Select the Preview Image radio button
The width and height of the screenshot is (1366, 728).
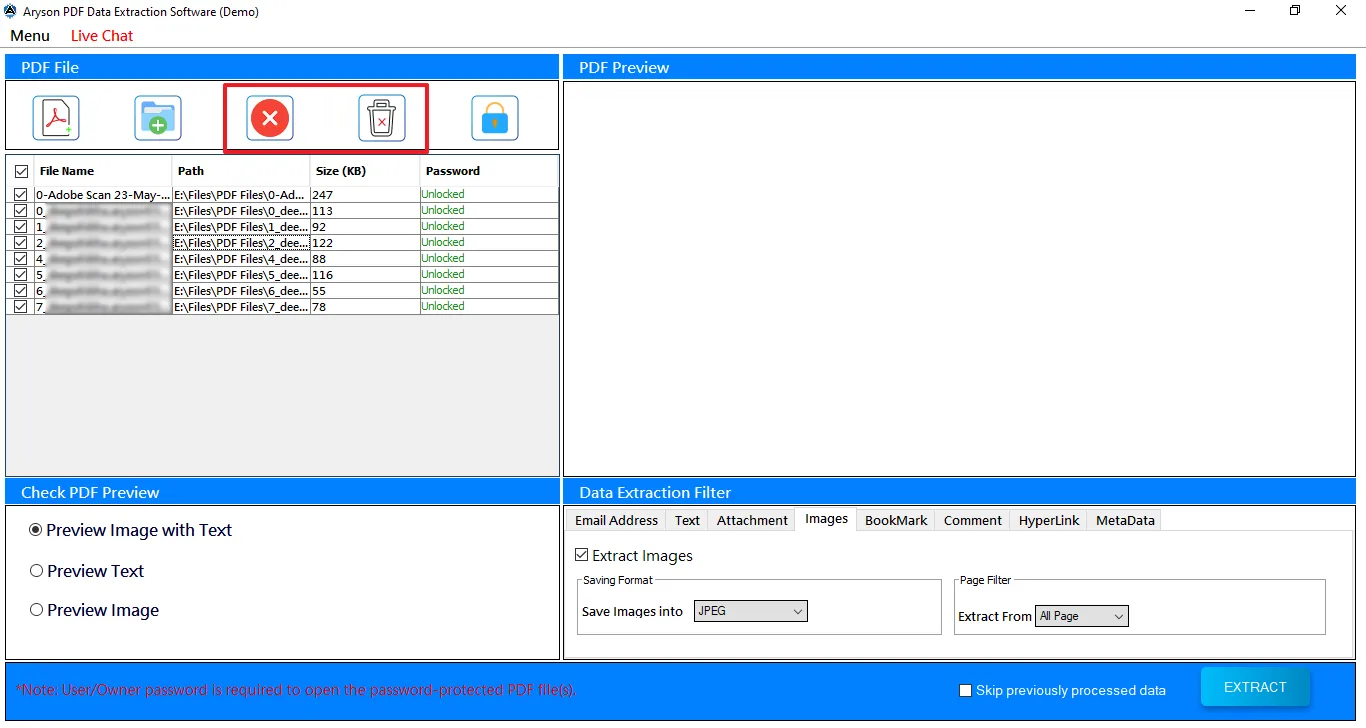(x=36, y=610)
